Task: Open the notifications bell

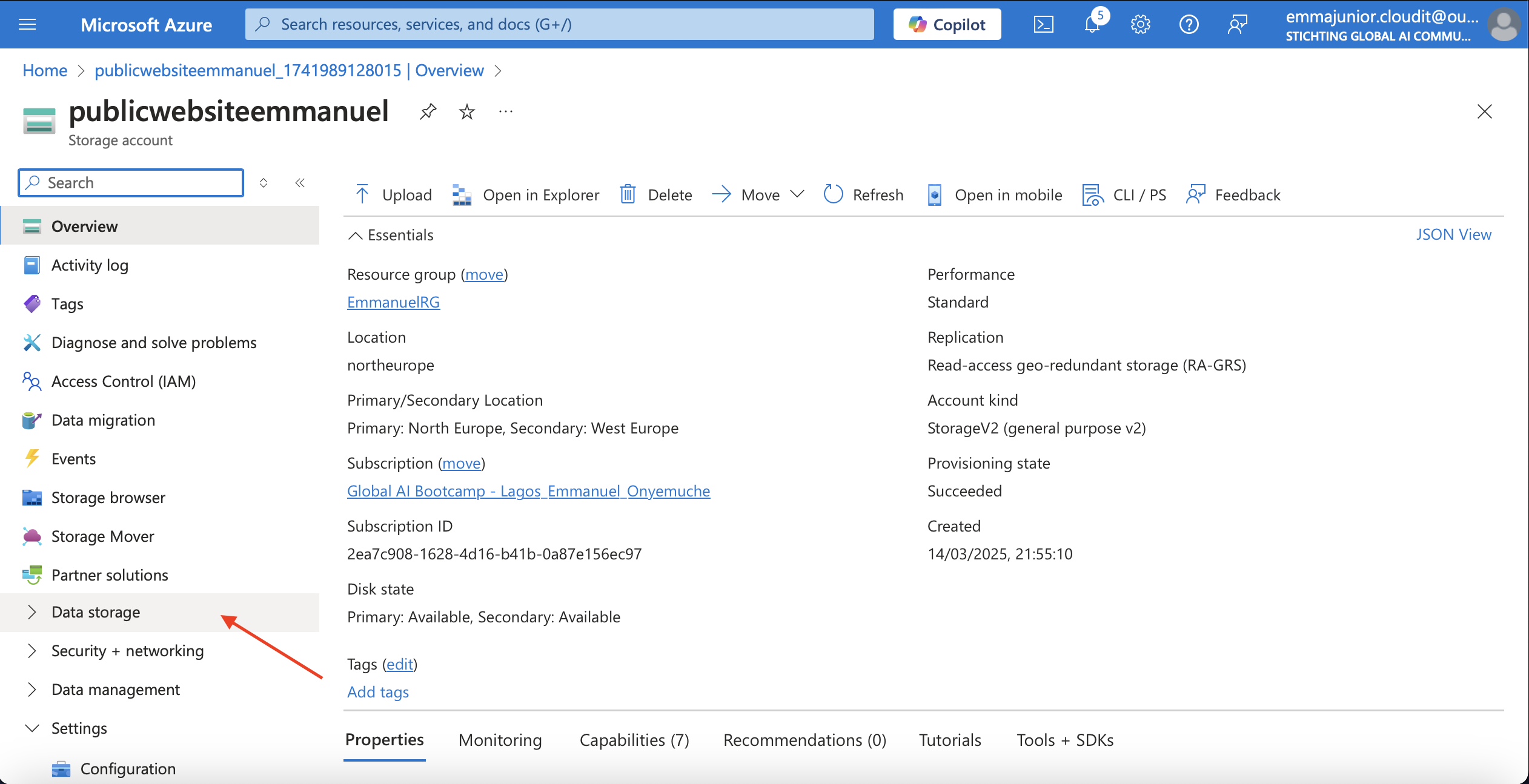Action: pyautogui.click(x=1092, y=24)
